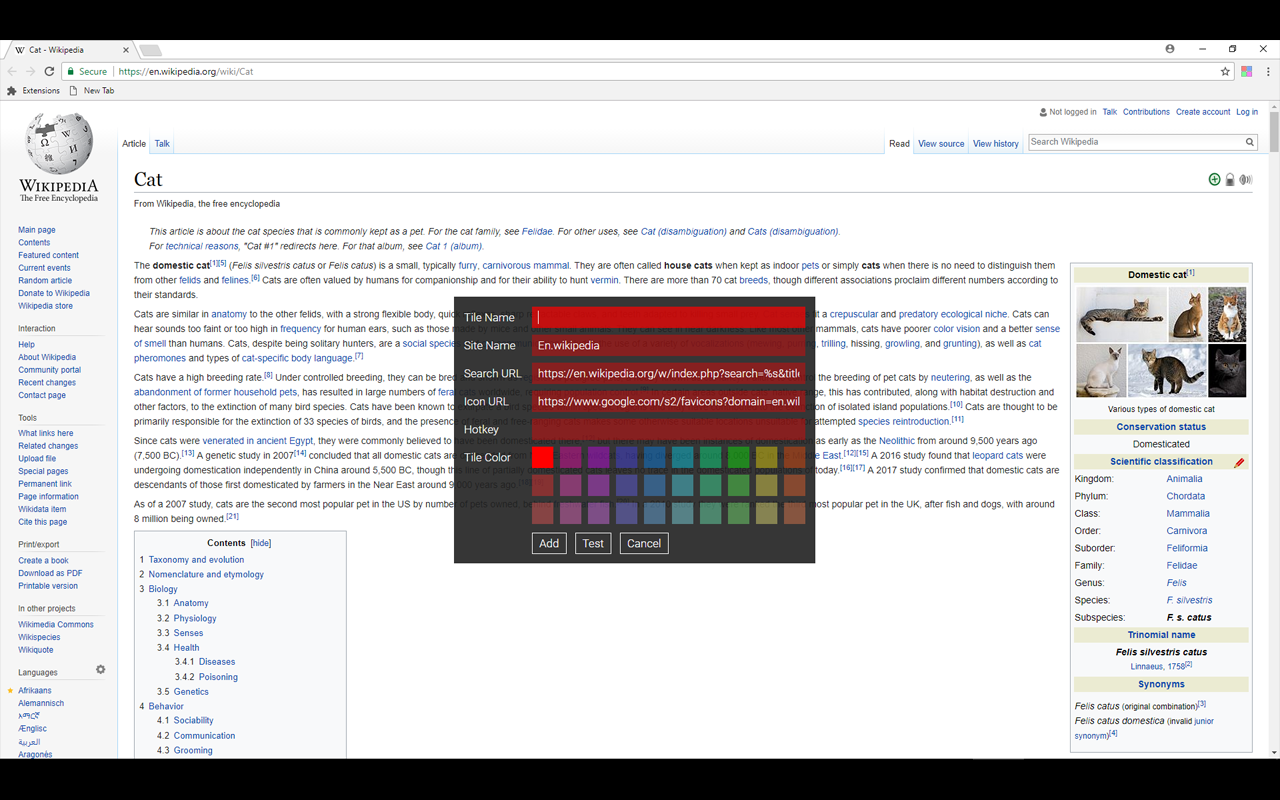The width and height of the screenshot is (1280, 800).
Task: Jump to the Taxonomy and evolution contents entry
Action: coord(196,560)
